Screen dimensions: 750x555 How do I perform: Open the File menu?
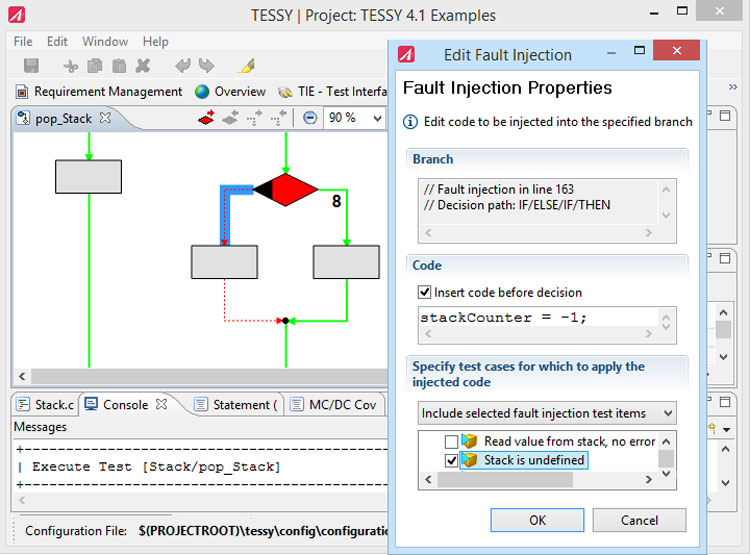(23, 42)
